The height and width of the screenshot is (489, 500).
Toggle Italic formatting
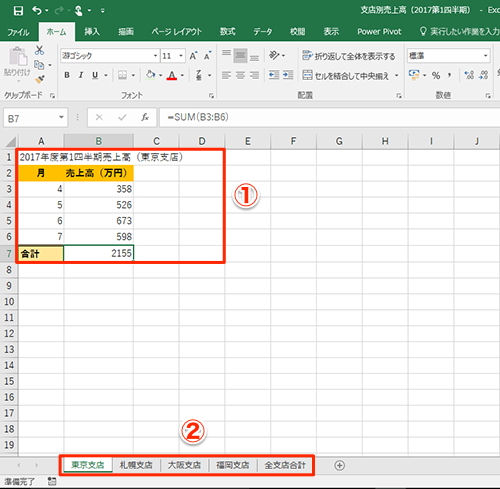pyautogui.click(x=81, y=75)
